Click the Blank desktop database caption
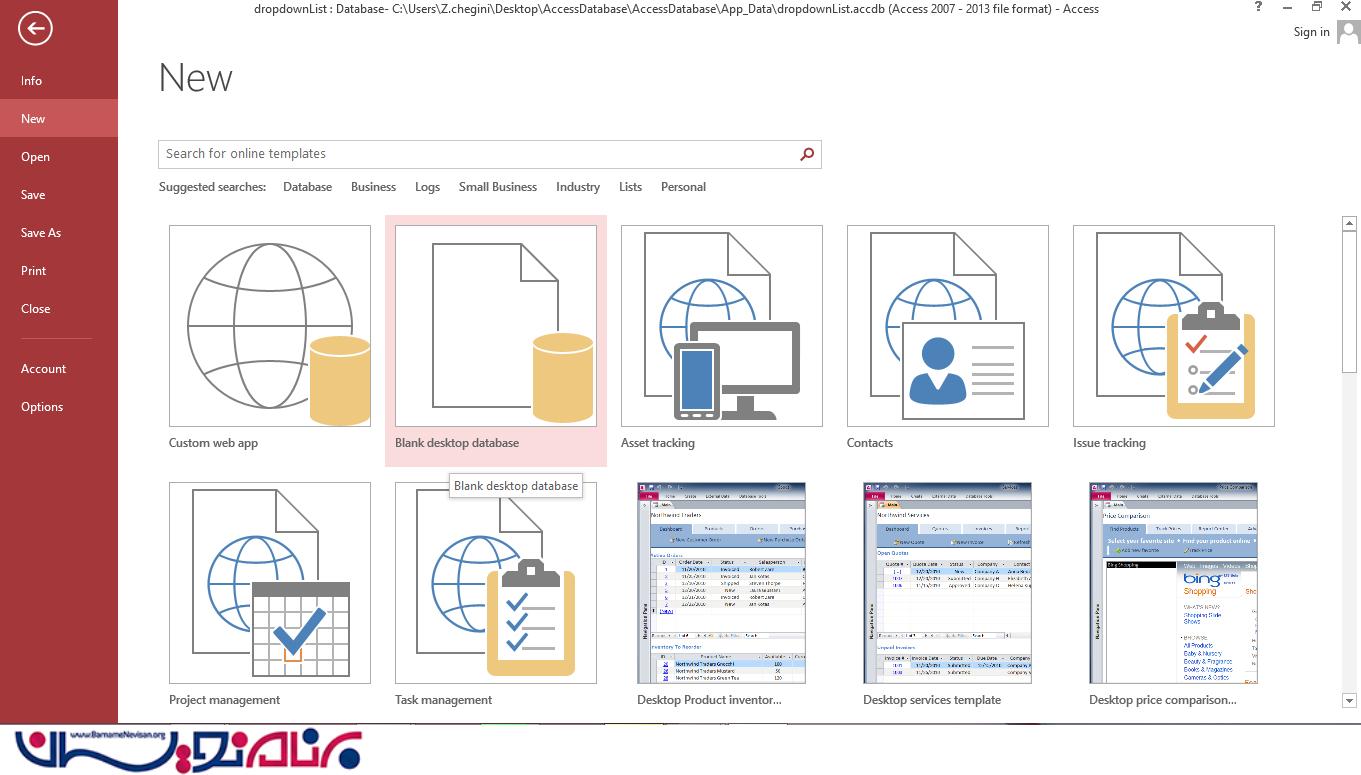Screen dimensions: 1361x775 [x=457, y=443]
